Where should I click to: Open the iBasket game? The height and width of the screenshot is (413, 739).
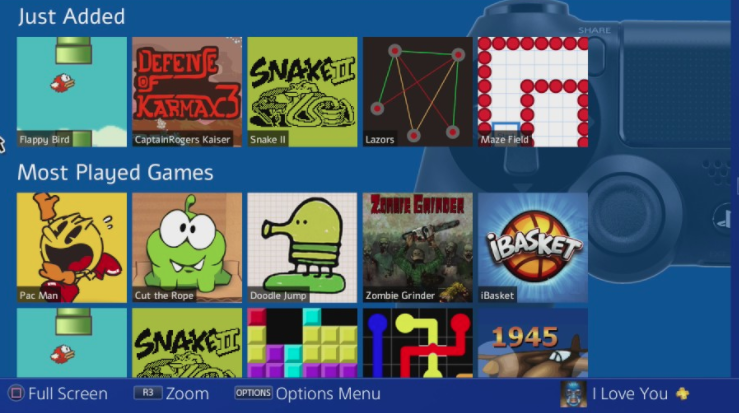533,248
